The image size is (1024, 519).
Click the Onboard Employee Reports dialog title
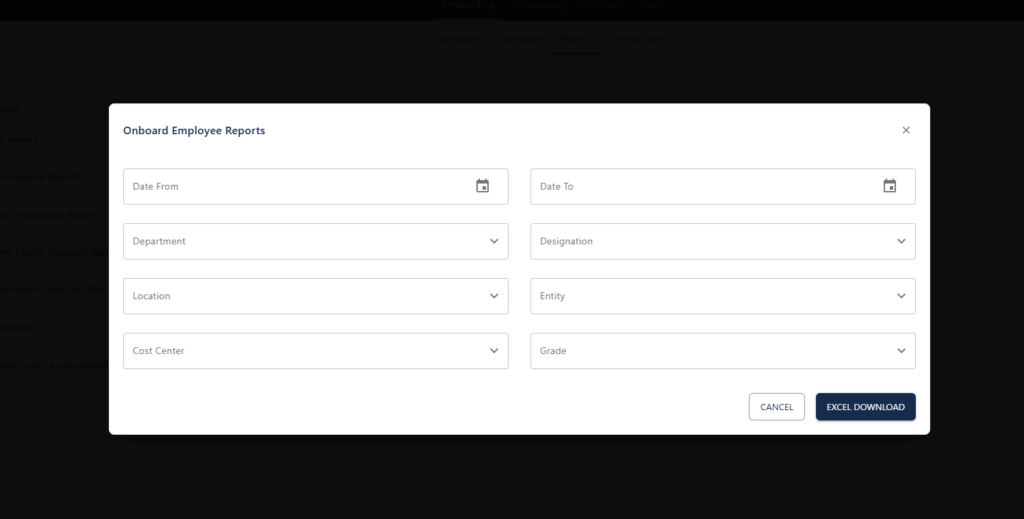194,131
